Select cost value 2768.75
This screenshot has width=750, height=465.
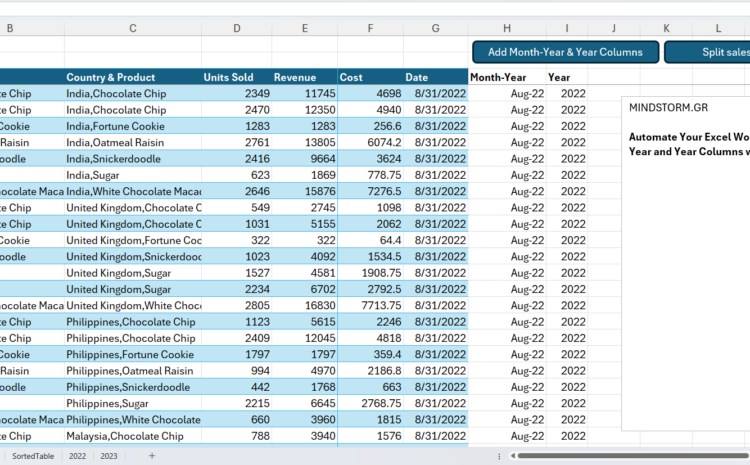pyautogui.click(x=371, y=403)
